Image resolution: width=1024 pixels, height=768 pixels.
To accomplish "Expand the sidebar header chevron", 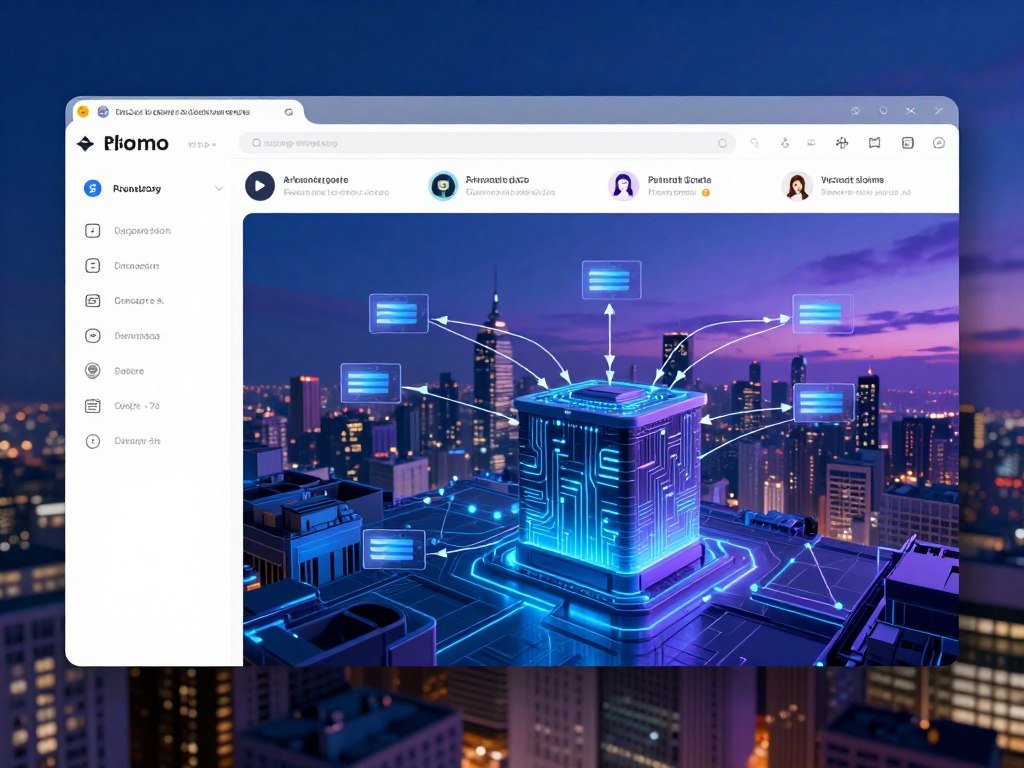I will pyautogui.click(x=219, y=188).
